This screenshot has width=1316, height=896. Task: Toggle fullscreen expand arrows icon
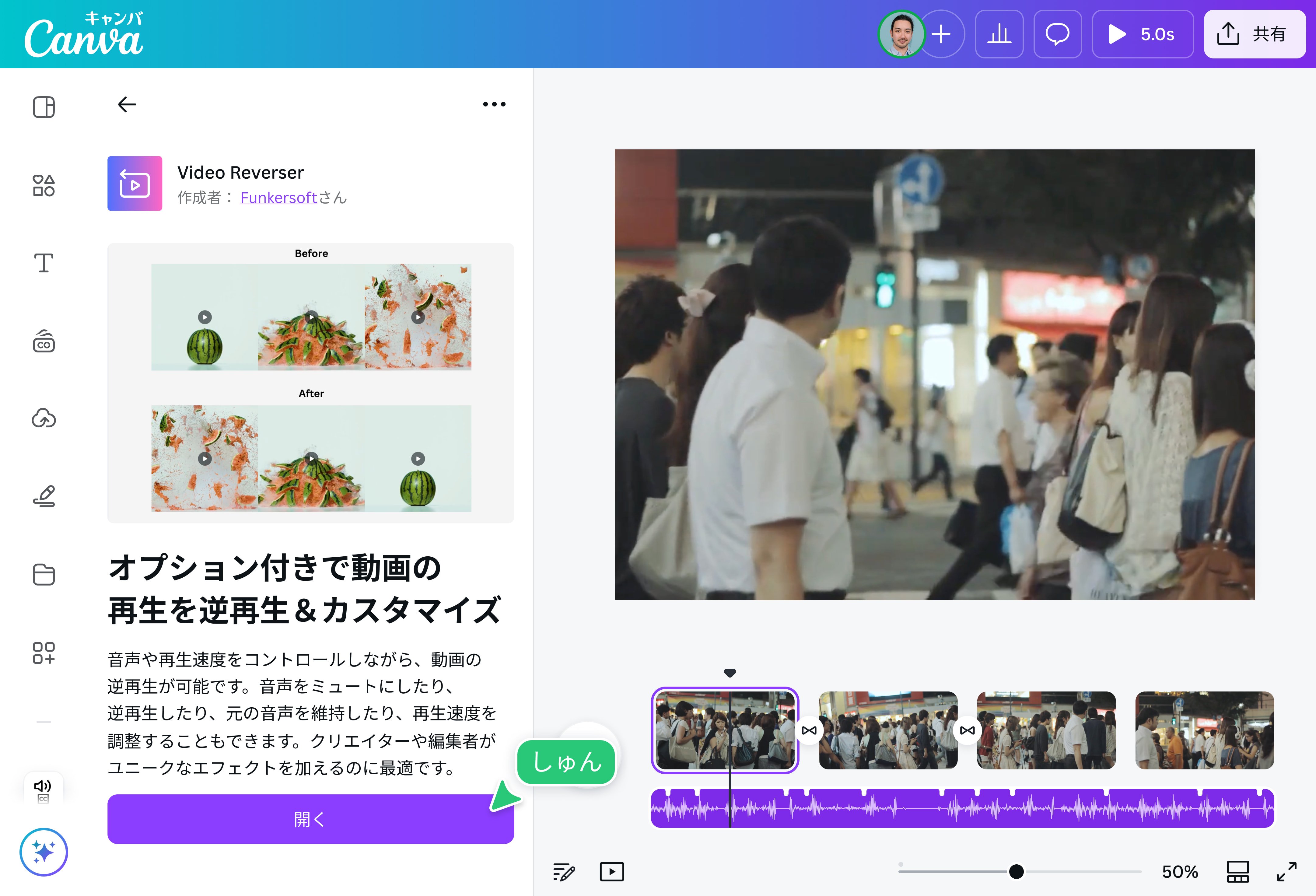pos(1286,872)
